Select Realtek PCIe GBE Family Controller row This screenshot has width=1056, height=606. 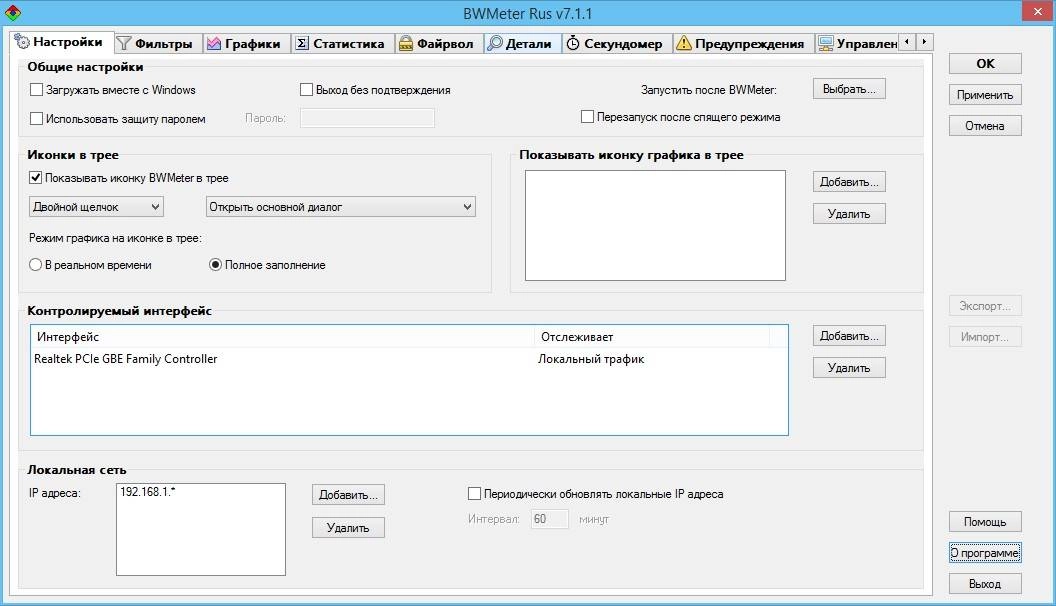409,359
